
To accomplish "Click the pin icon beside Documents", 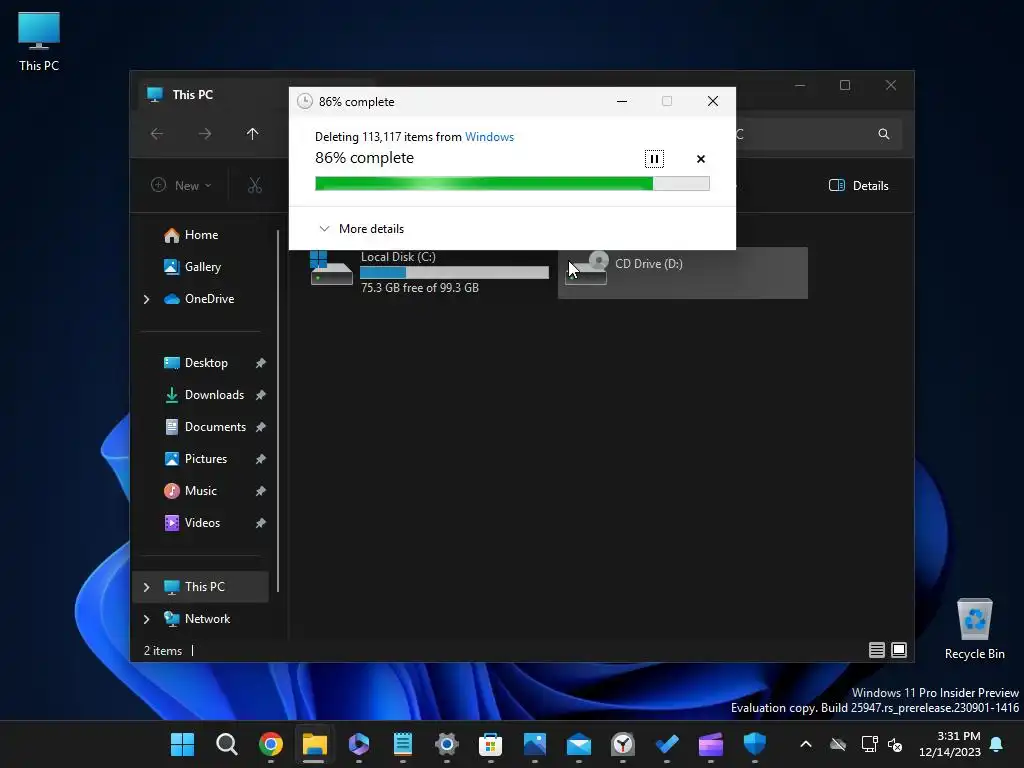I will (x=261, y=427).
